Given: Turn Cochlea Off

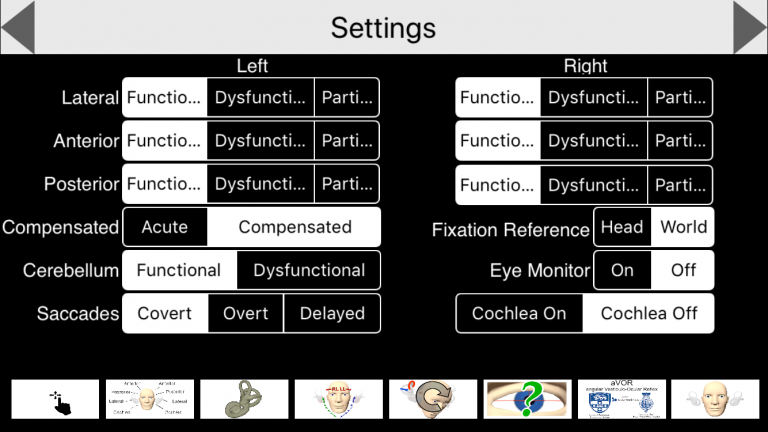Looking at the screenshot, I should click(x=648, y=313).
